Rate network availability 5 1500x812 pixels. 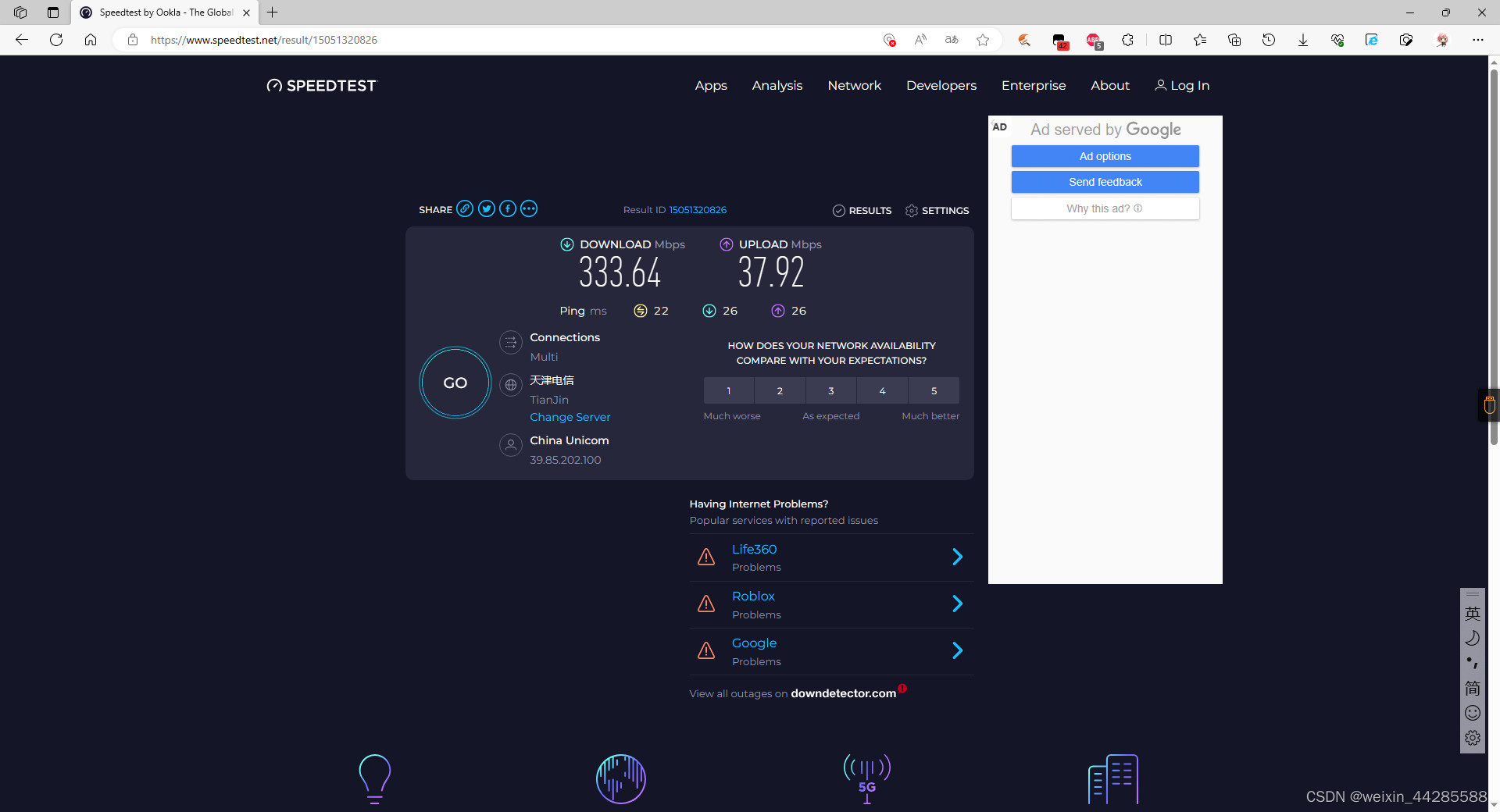934,390
